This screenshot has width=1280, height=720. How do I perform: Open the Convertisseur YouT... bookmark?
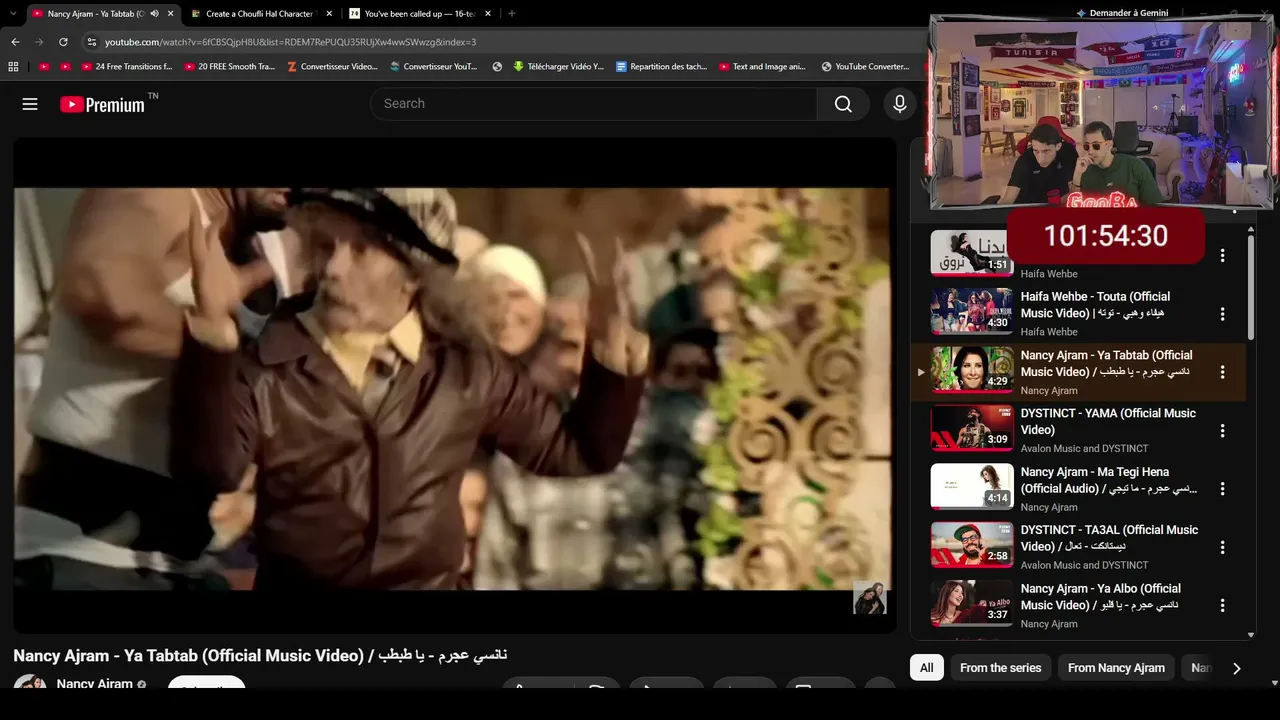pyautogui.click(x=435, y=67)
